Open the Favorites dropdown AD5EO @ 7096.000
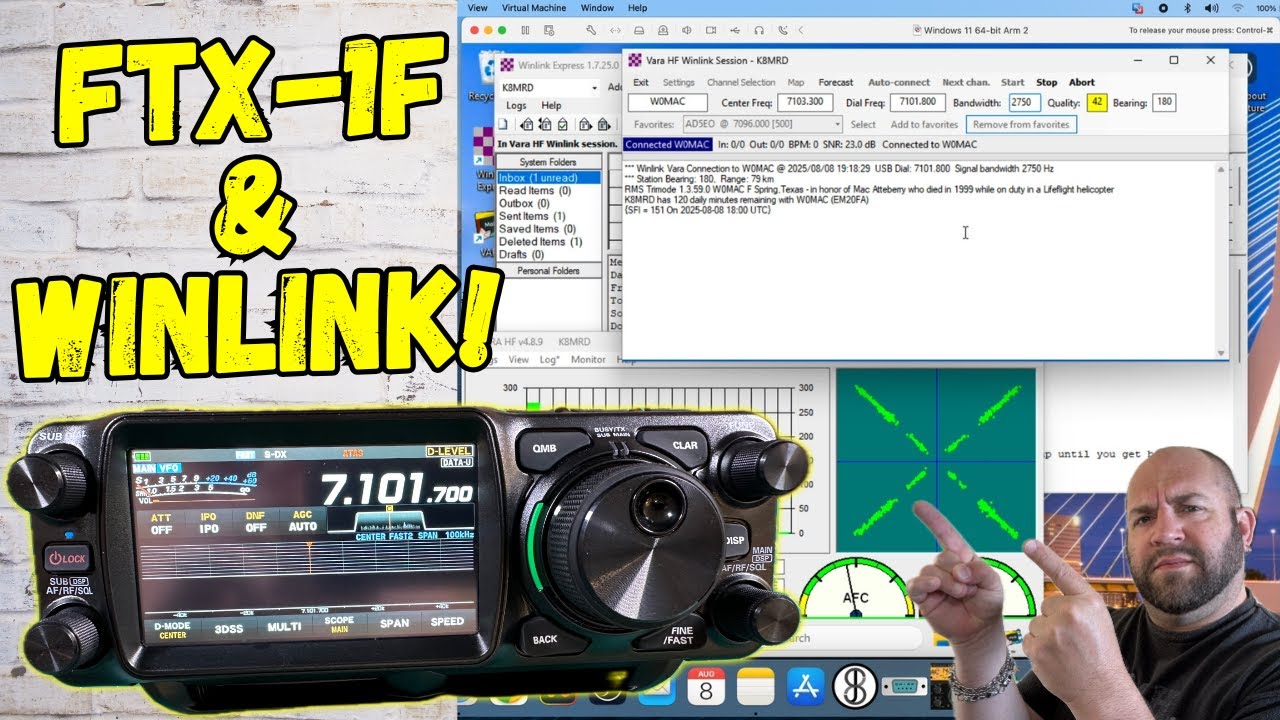The width and height of the screenshot is (1280, 720). (762, 124)
